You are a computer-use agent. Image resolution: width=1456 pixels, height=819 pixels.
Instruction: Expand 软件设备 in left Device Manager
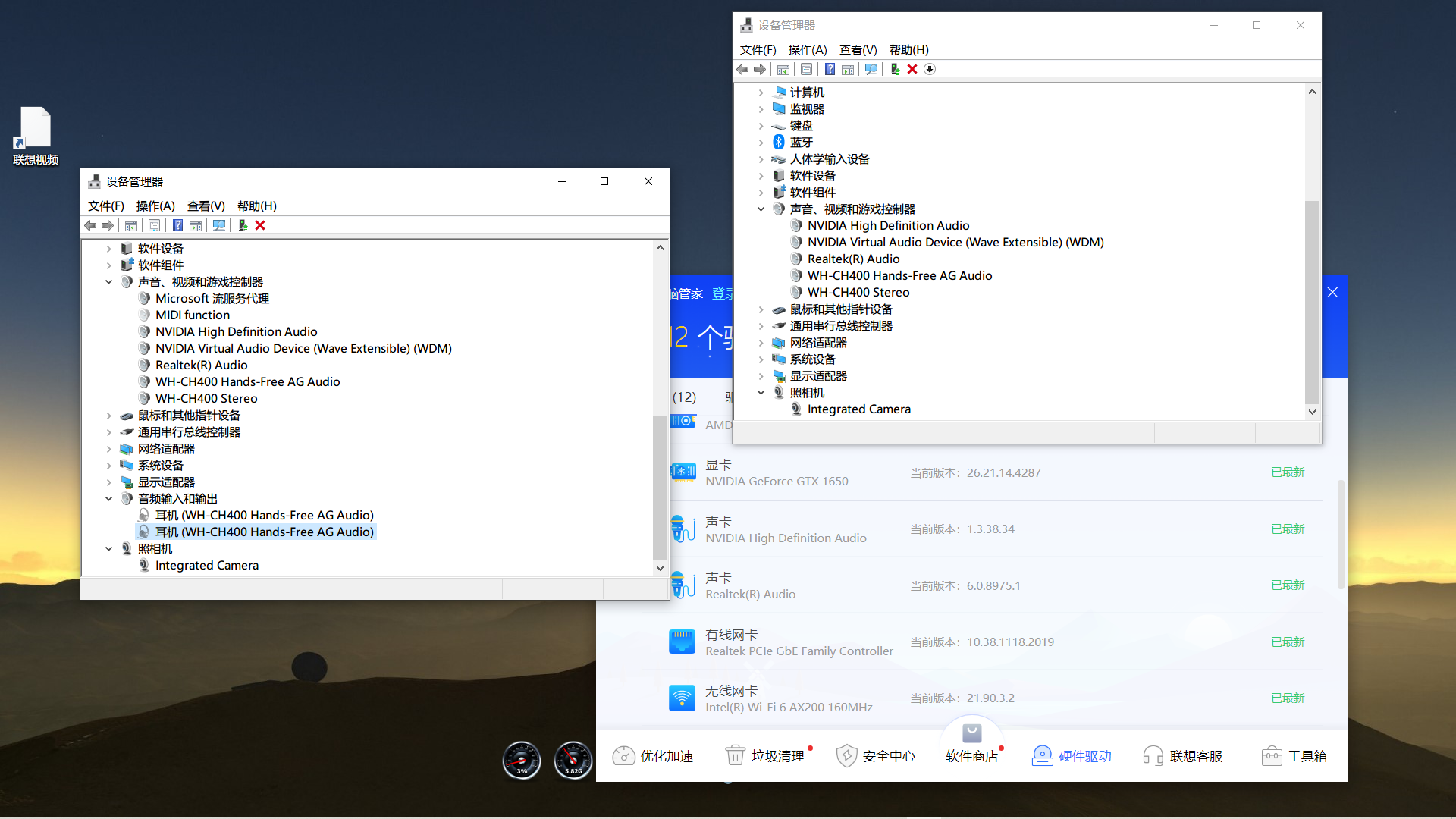point(108,249)
